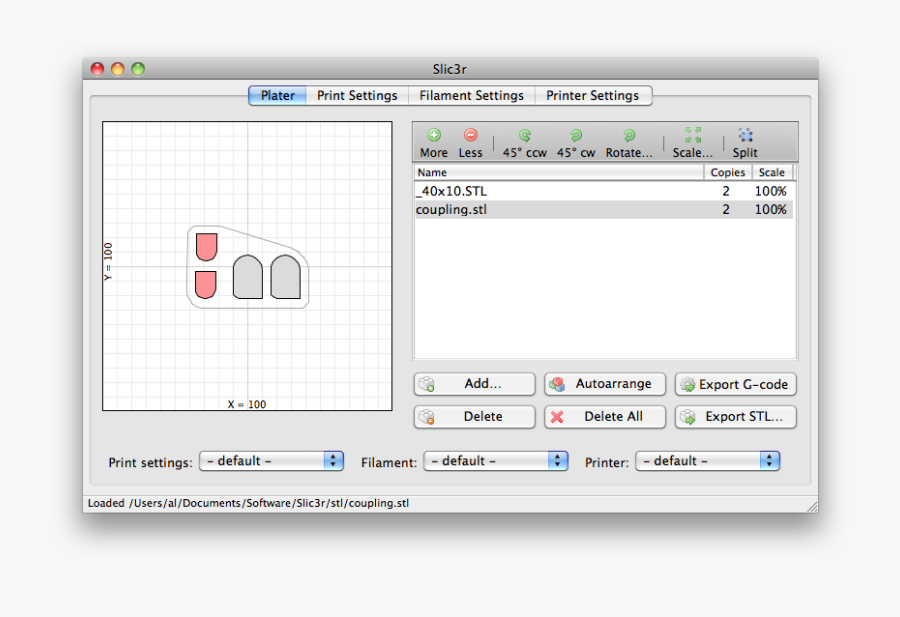Switch to the Filament Settings tab
This screenshot has height=617, width=900.
click(x=471, y=95)
